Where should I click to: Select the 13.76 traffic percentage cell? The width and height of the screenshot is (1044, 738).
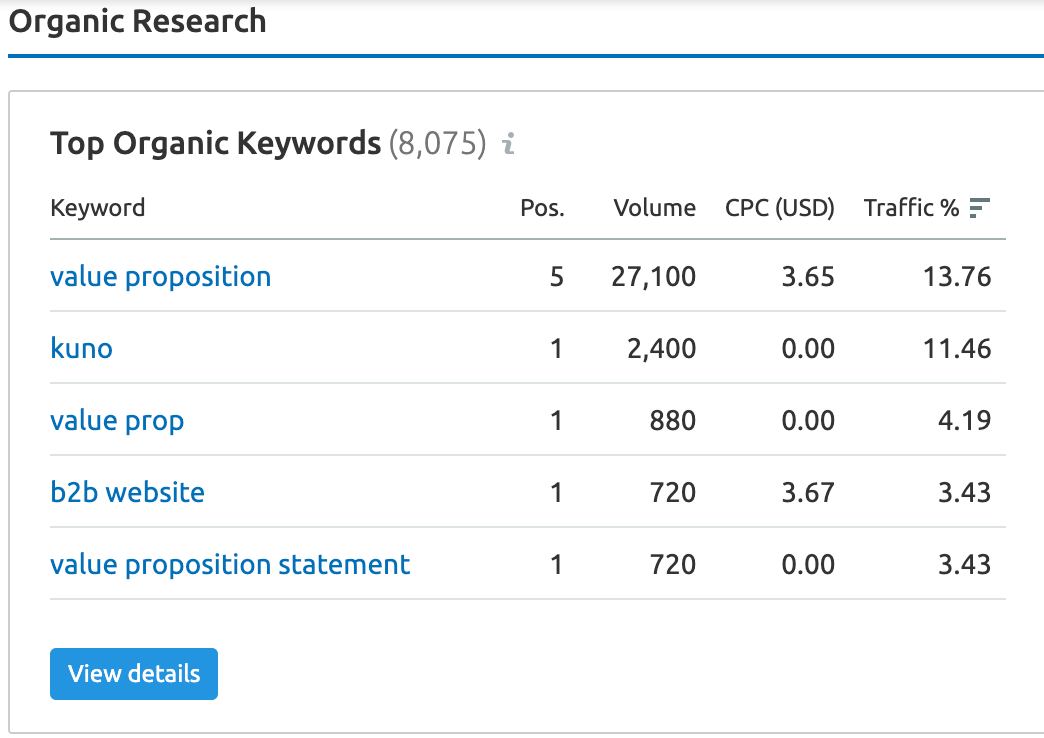click(957, 276)
